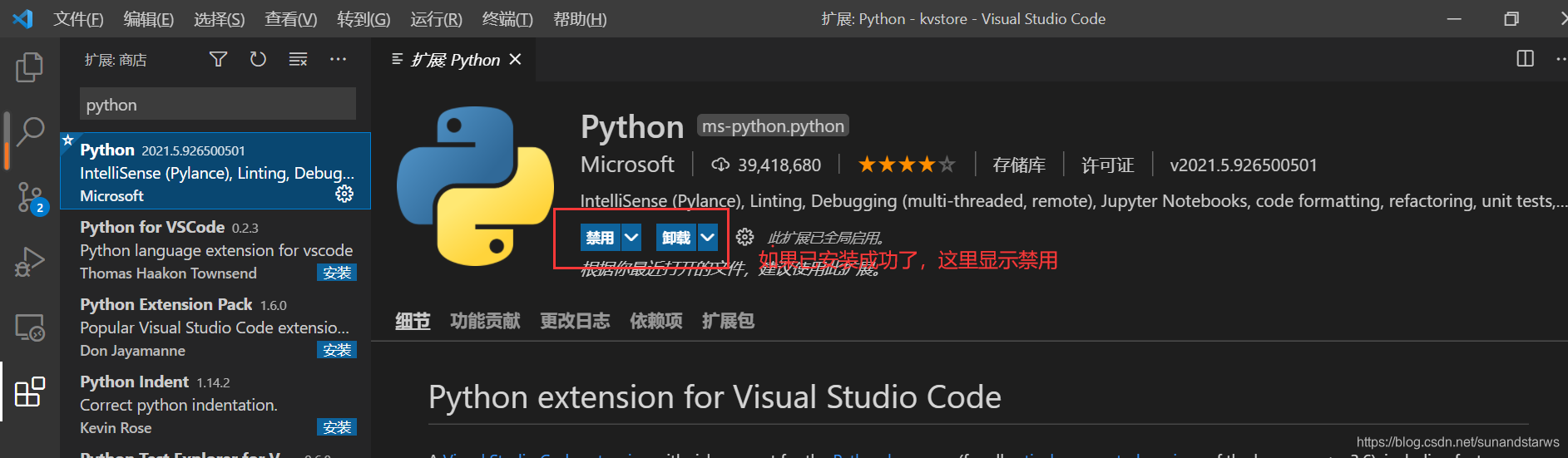This screenshot has height=458, width=1568.
Task: Switch to the 细节 tab
Action: (x=413, y=321)
